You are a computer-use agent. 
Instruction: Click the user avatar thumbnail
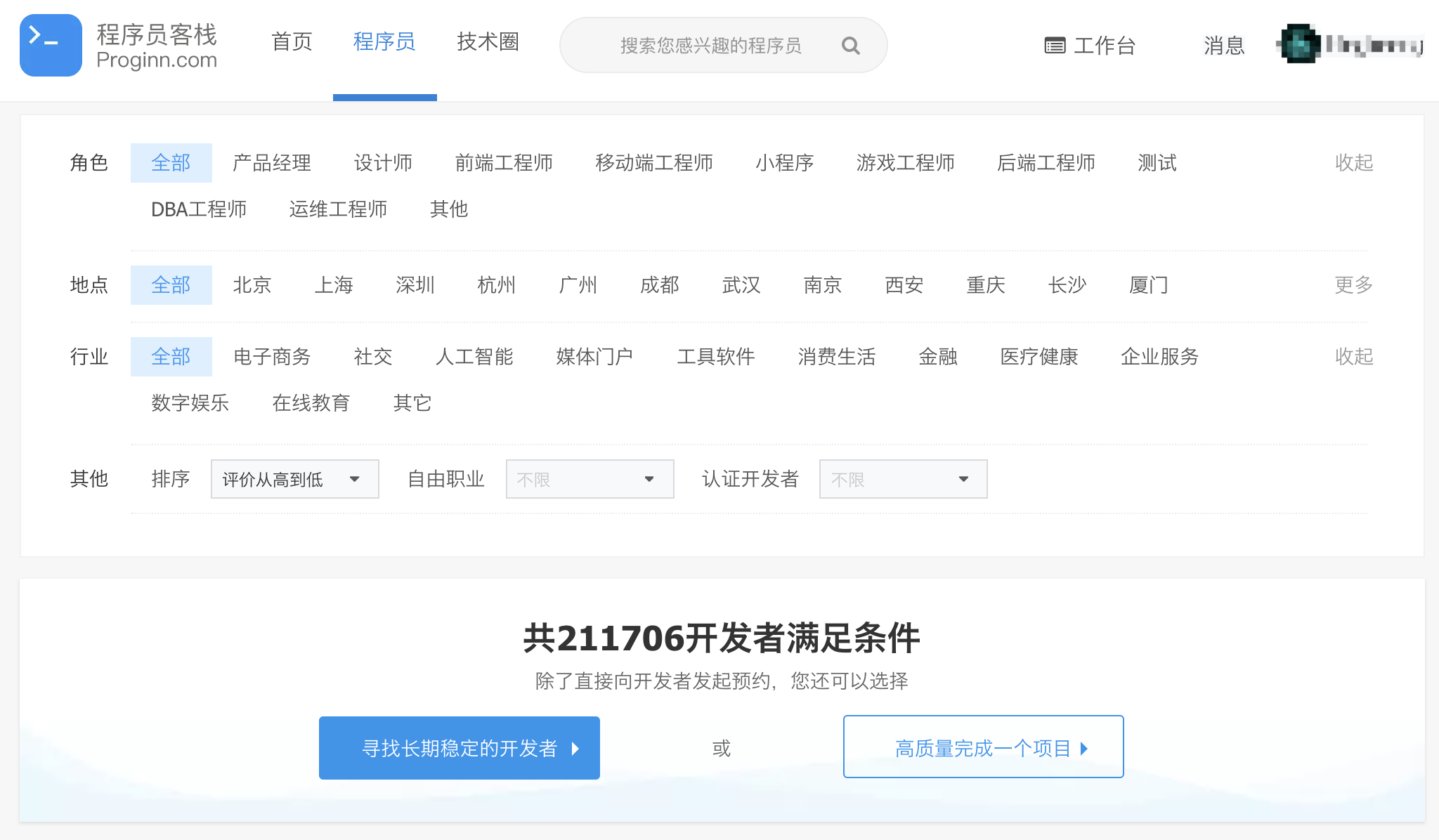pyautogui.click(x=1299, y=44)
